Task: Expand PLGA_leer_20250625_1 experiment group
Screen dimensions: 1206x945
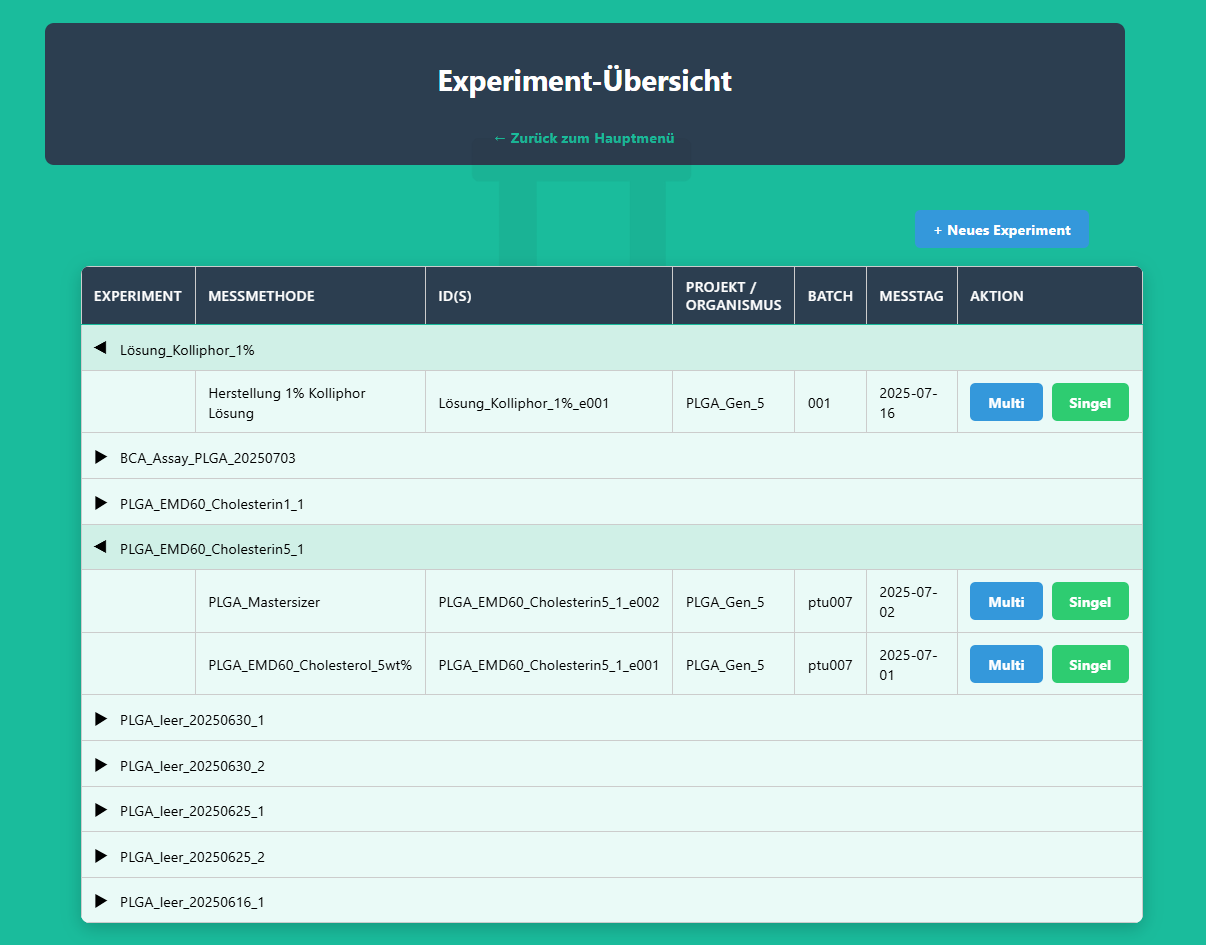Action: click(x=100, y=810)
